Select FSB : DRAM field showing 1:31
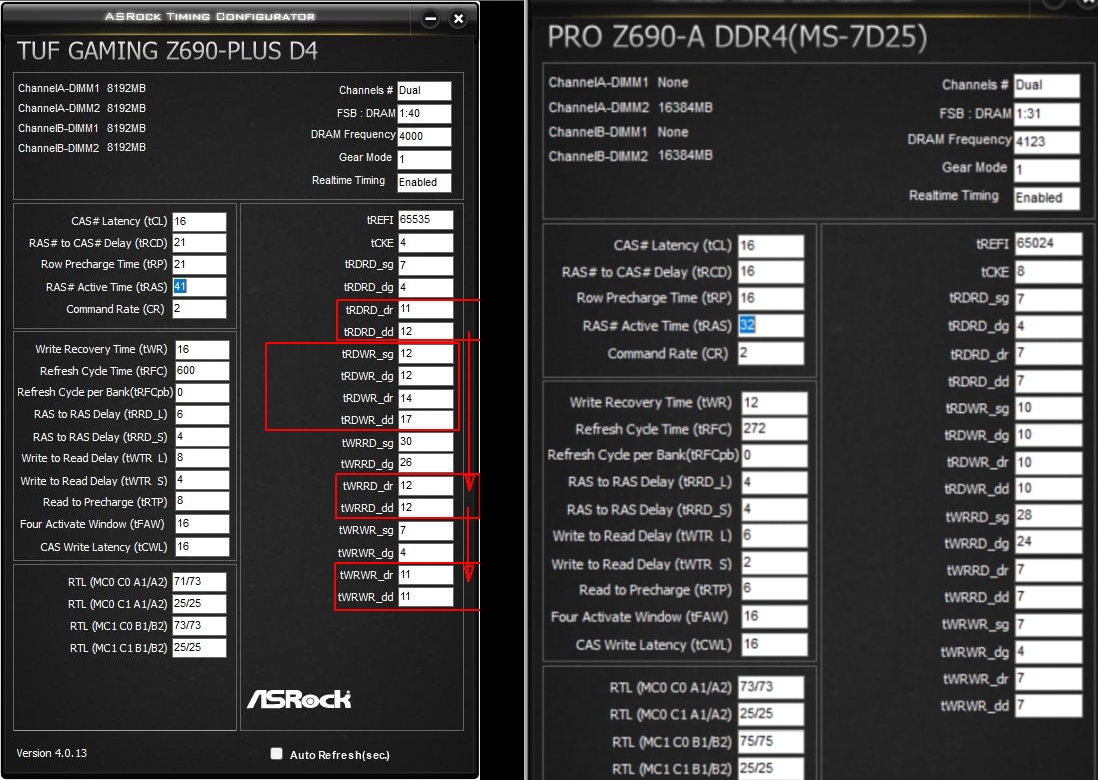 (x=1046, y=113)
